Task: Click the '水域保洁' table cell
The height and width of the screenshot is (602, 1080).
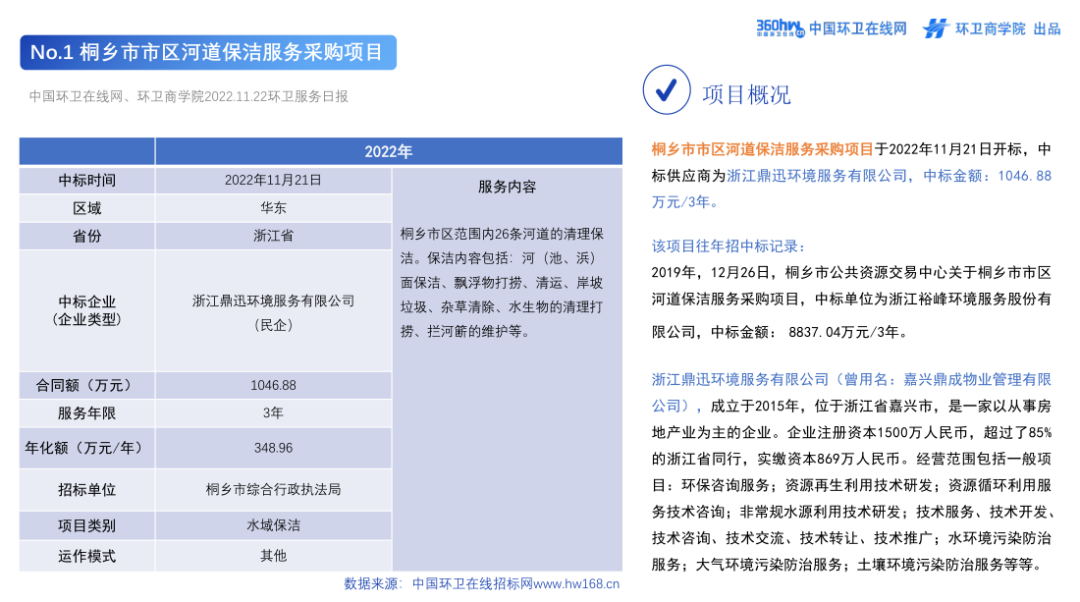Action: 273,526
